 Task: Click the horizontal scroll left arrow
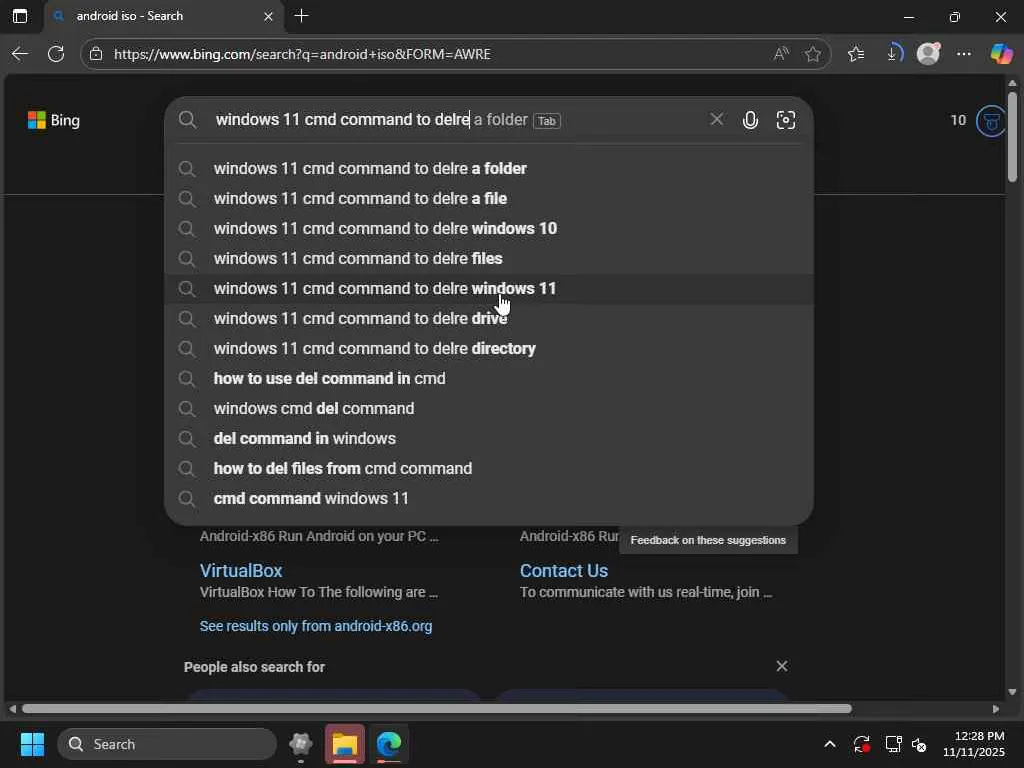pos(12,709)
